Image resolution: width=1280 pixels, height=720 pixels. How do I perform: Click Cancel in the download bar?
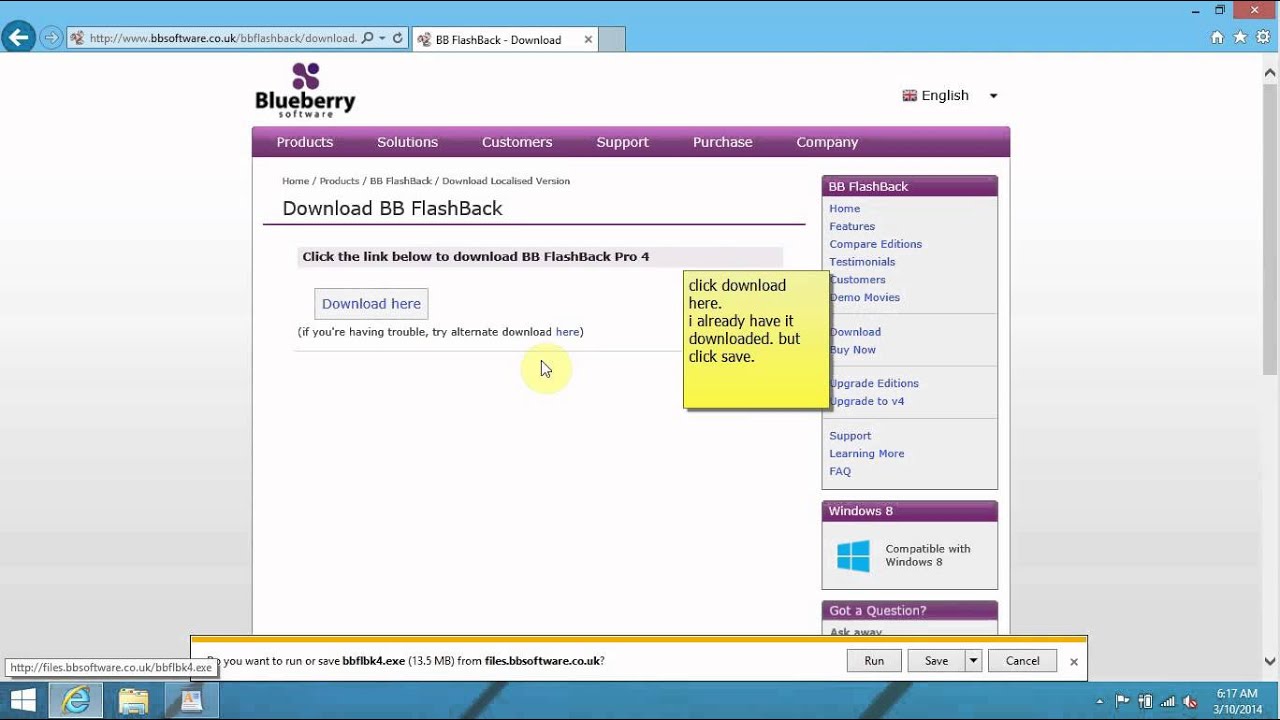point(1022,661)
